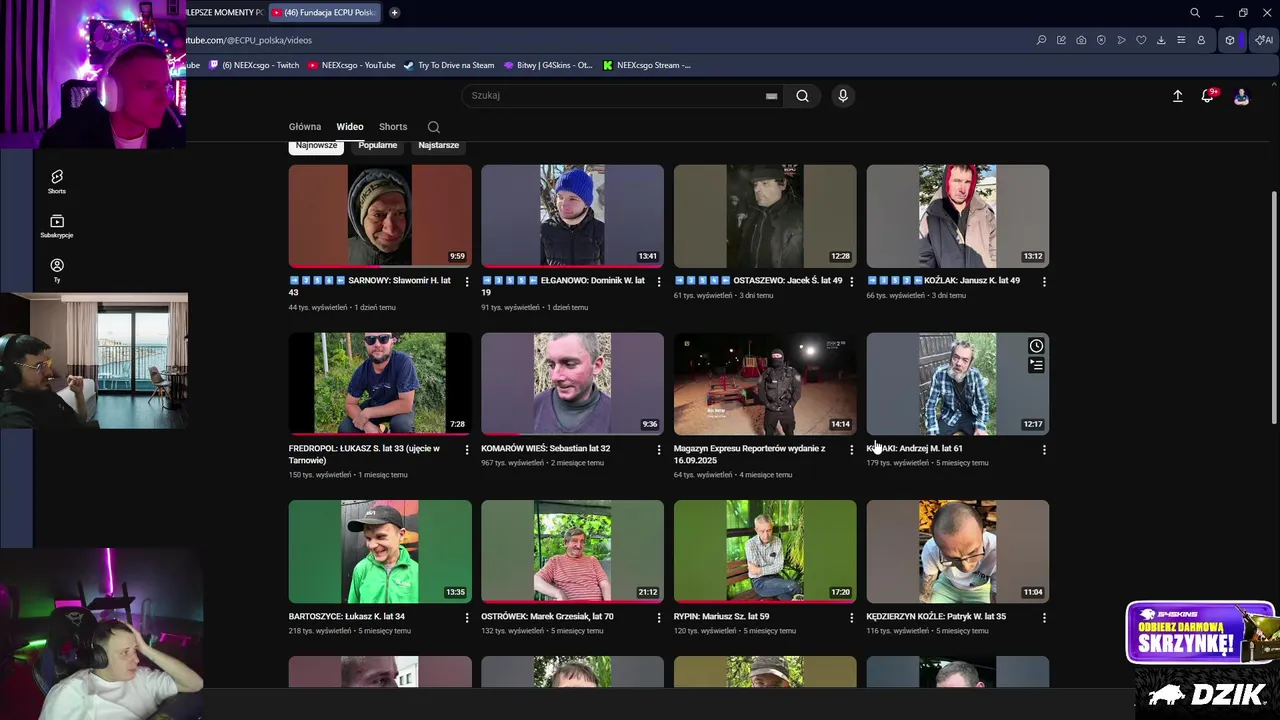The height and width of the screenshot is (720, 1280).
Task: Activate voice search microphone
Action: (x=843, y=96)
